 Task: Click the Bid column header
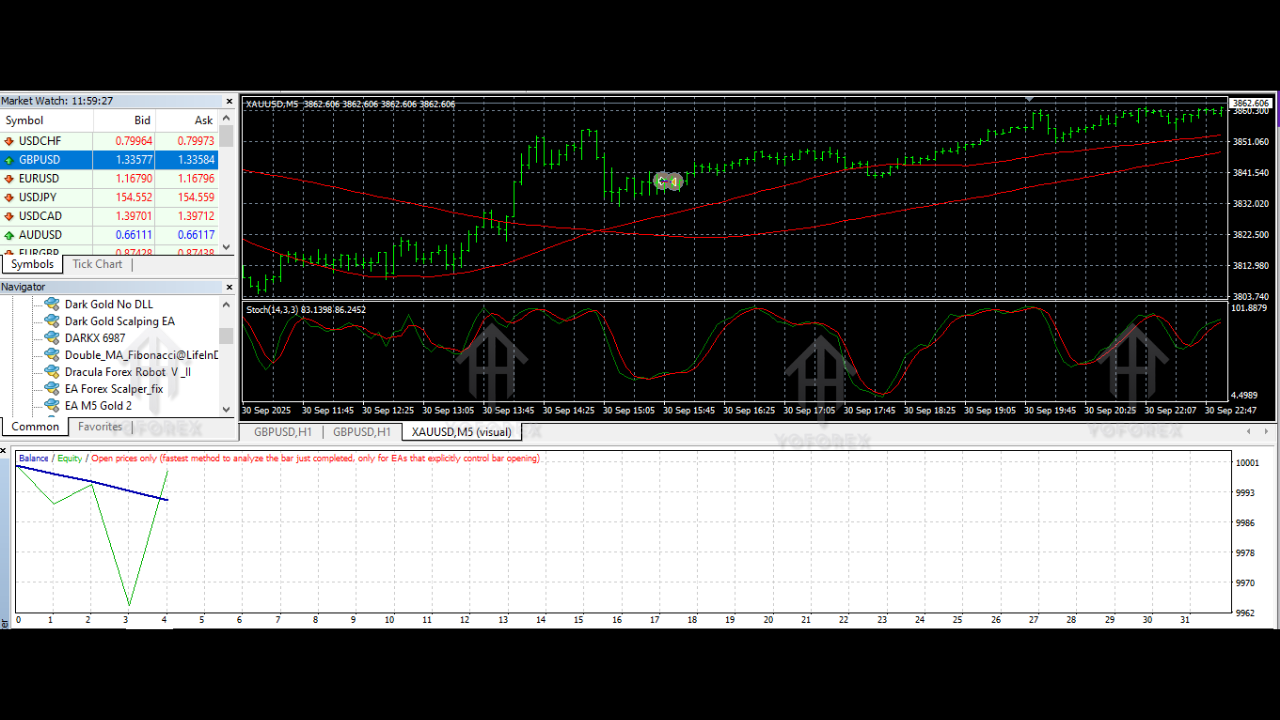point(142,120)
